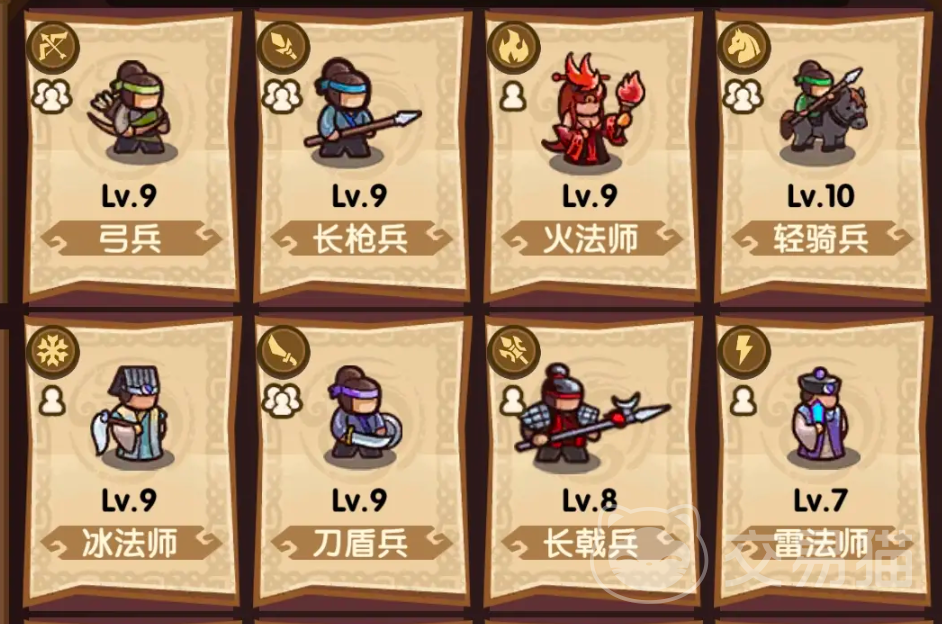Select the 弓兵 name banner
Screen dimensions: 942x624
130,238
